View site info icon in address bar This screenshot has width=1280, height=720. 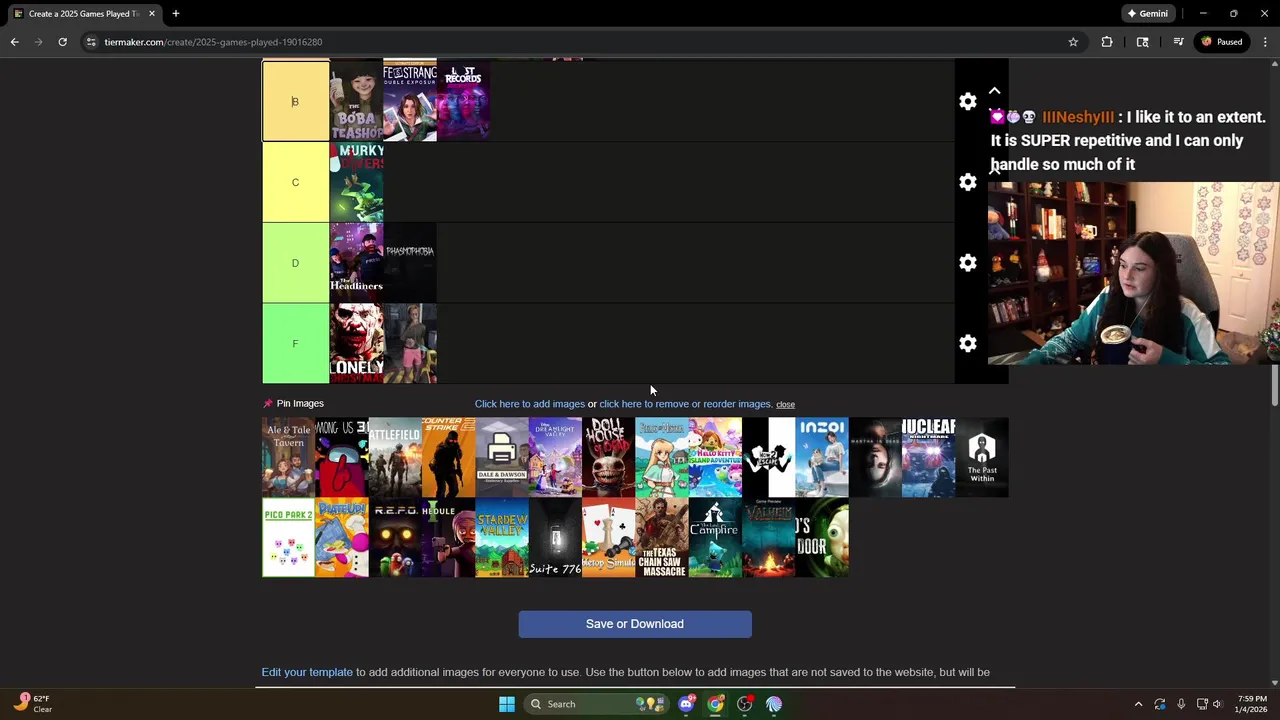tap(91, 42)
